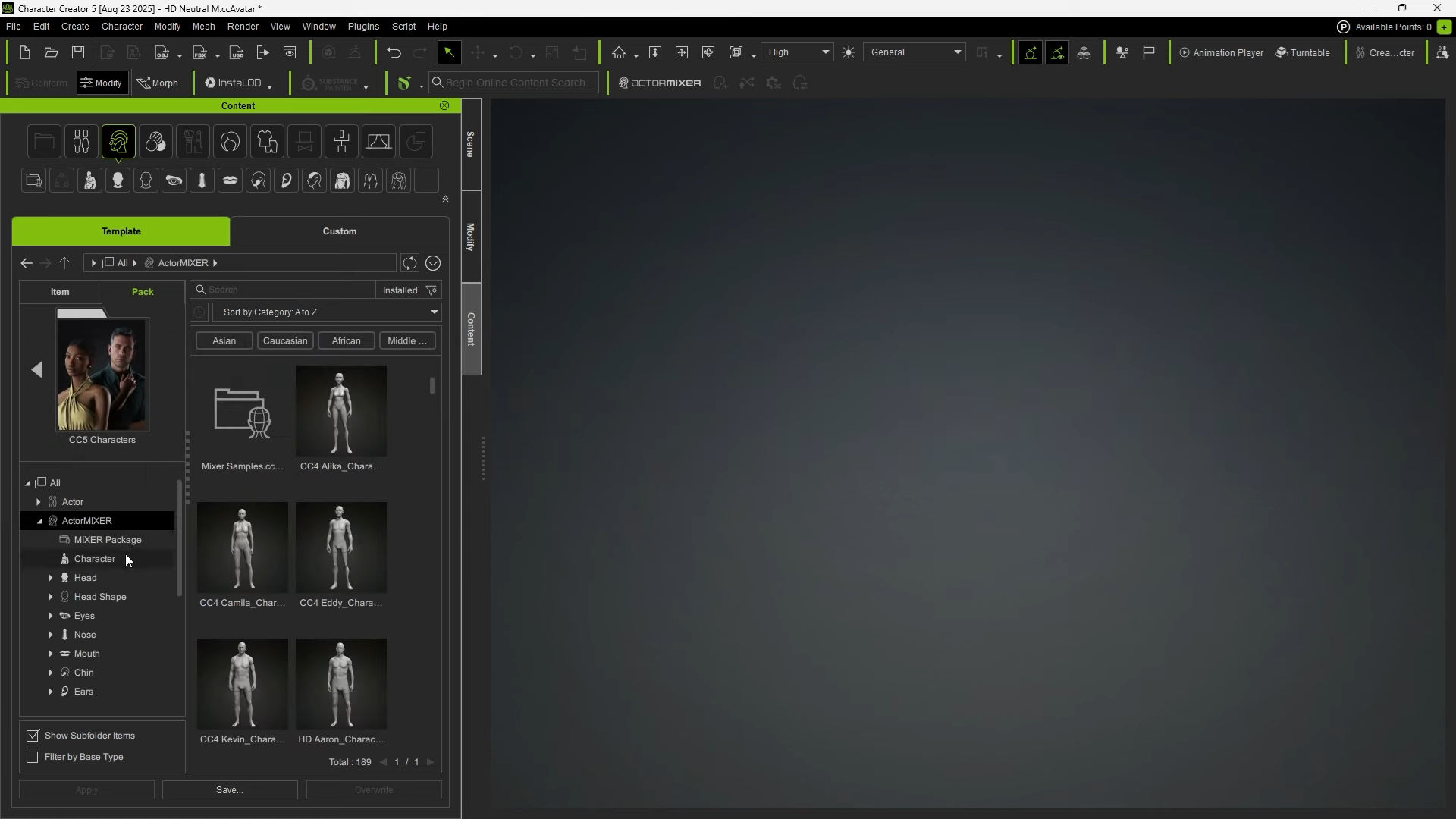Viewport: 1456px width, 819px height.
Task: Open the Cloth content category
Action: 266,142
